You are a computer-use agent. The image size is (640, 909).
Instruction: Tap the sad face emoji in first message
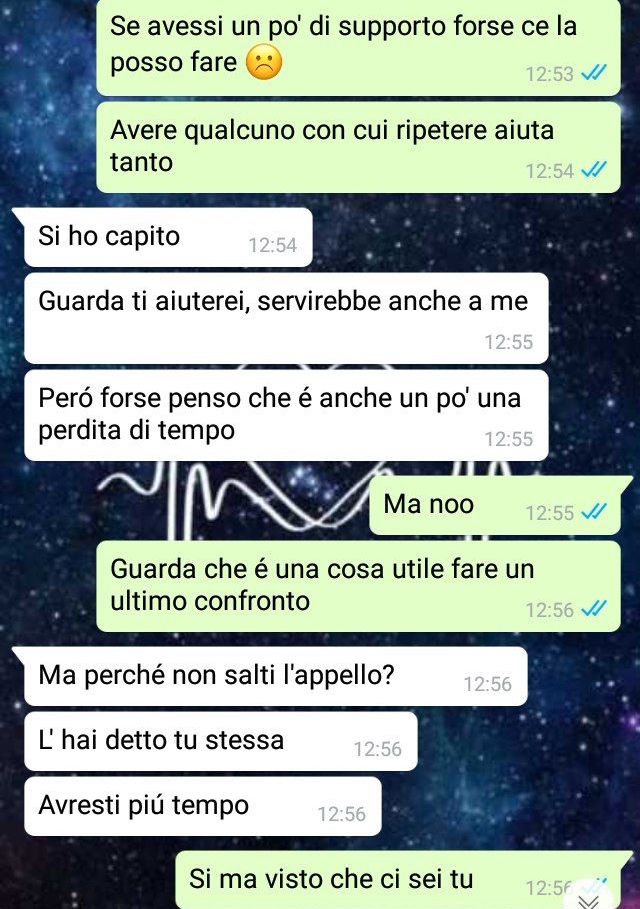[264, 63]
